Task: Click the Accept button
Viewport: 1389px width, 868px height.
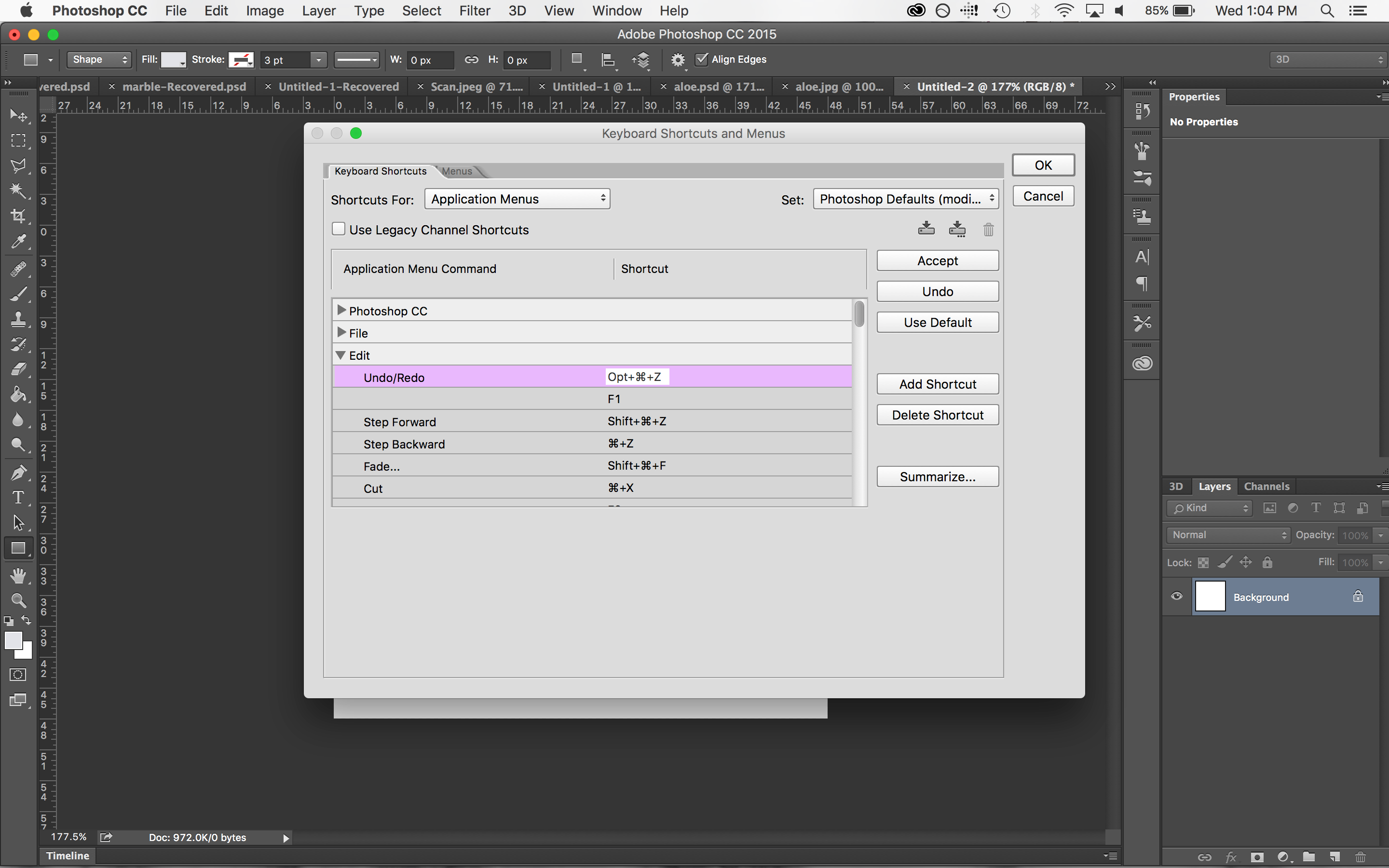Action: [x=937, y=260]
